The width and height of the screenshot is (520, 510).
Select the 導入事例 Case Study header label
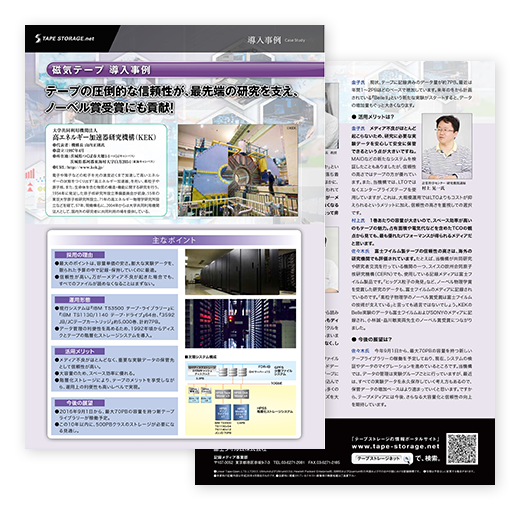pos(276,40)
